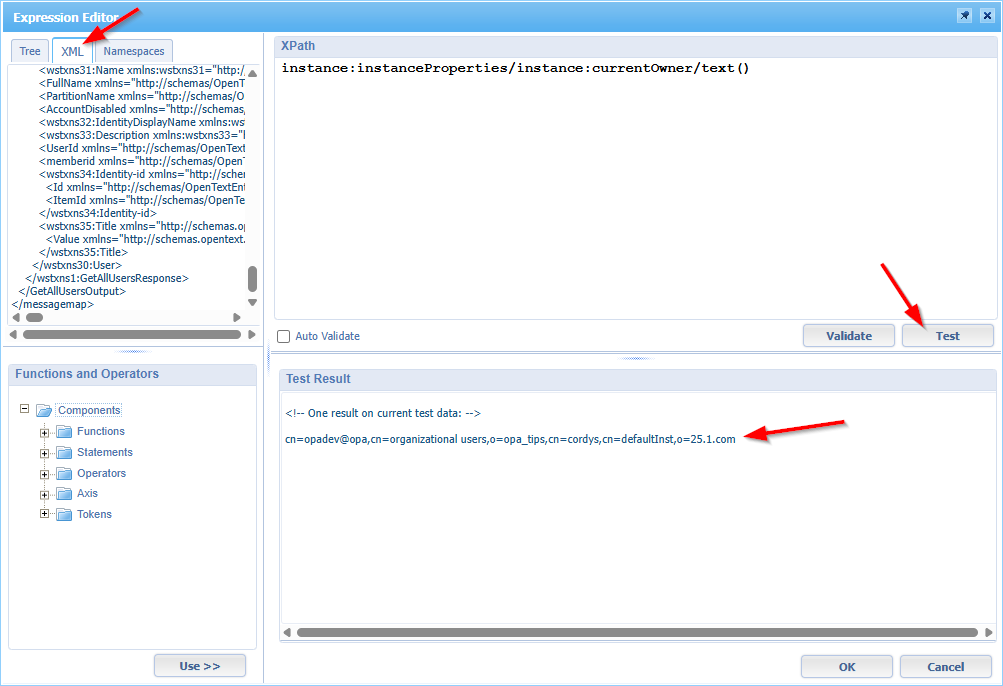Enable the Auto Validate checkbox
The width and height of the screenshot is (1003, 686).
(x=283, y=336)
